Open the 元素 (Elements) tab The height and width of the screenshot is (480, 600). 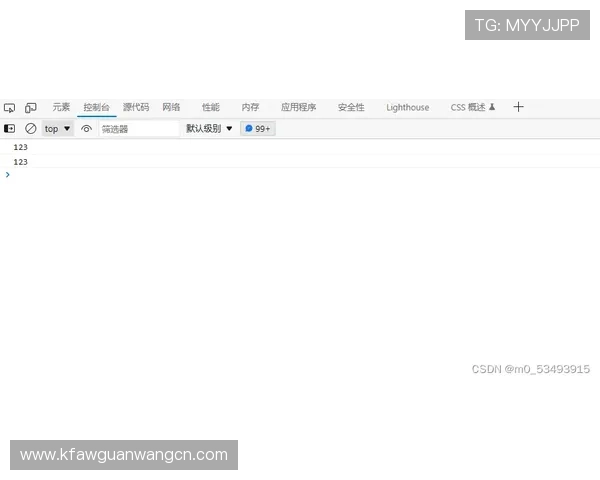[61, 107]
